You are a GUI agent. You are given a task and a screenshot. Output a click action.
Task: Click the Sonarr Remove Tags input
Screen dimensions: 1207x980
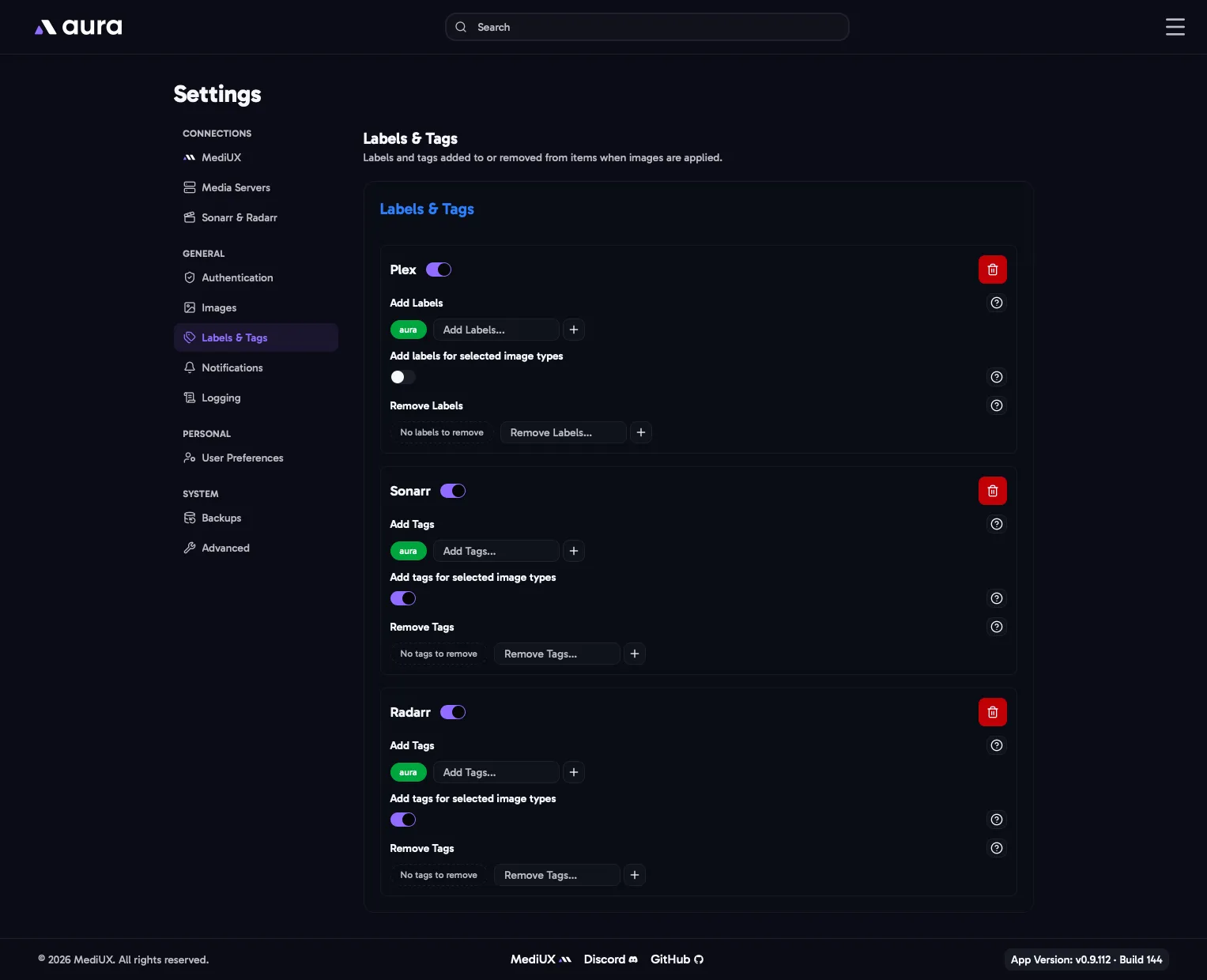coord(557,654)
